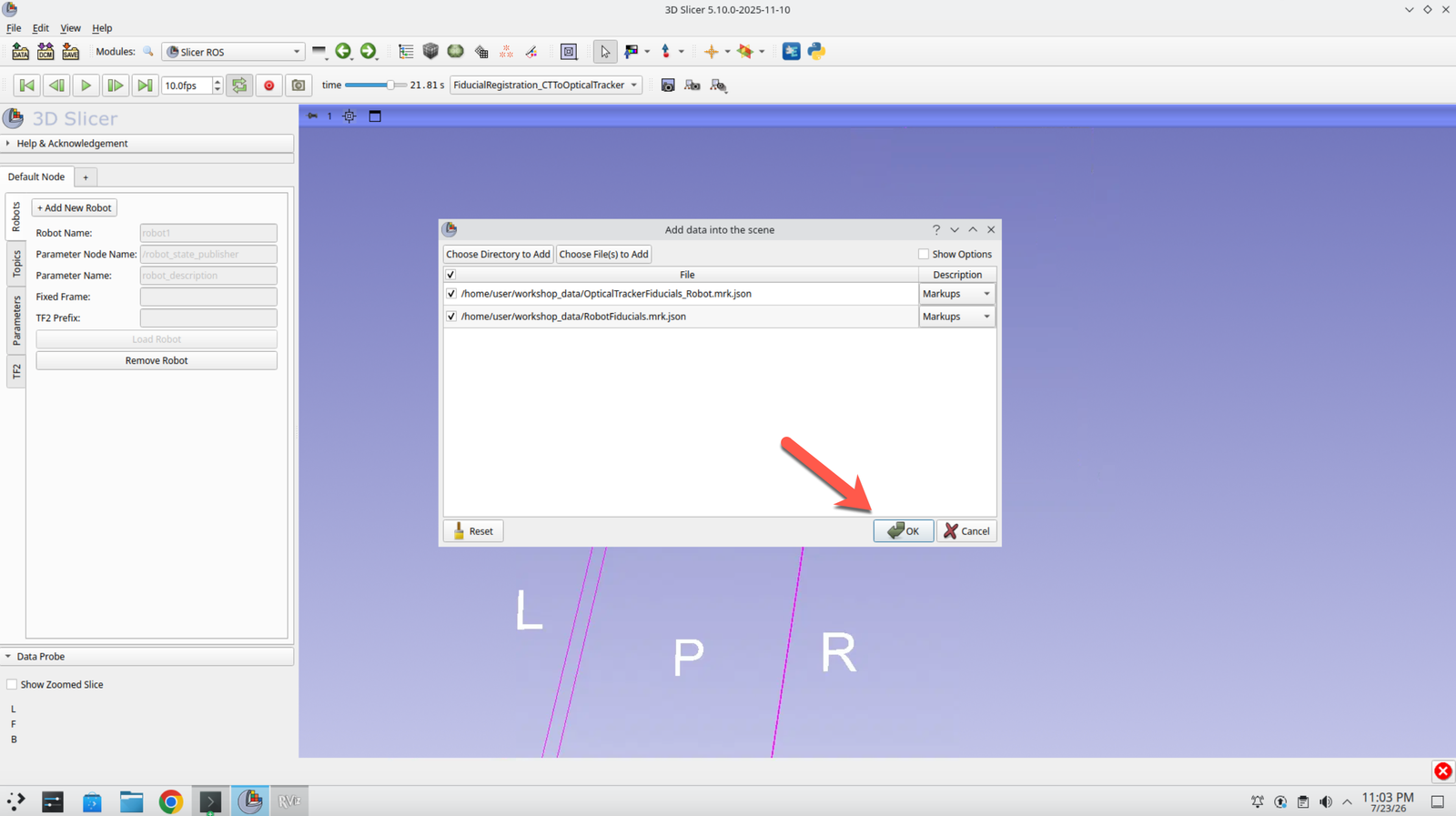This screenshot has height=816, width=1456.
Task: Click the pin icon in 3D view bar
Action: [312, 116]
